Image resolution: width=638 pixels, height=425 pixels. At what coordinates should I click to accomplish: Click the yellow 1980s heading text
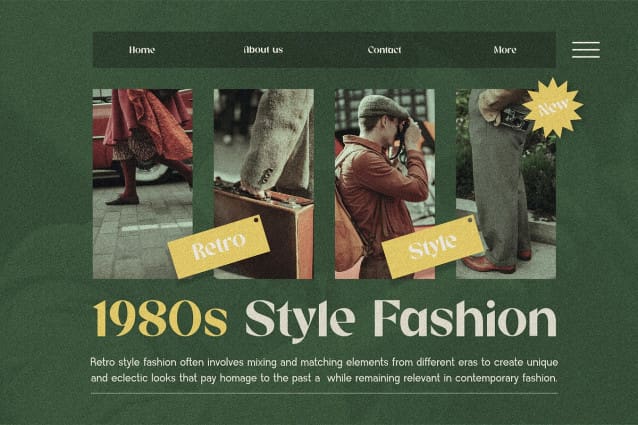tap(160, 319)
